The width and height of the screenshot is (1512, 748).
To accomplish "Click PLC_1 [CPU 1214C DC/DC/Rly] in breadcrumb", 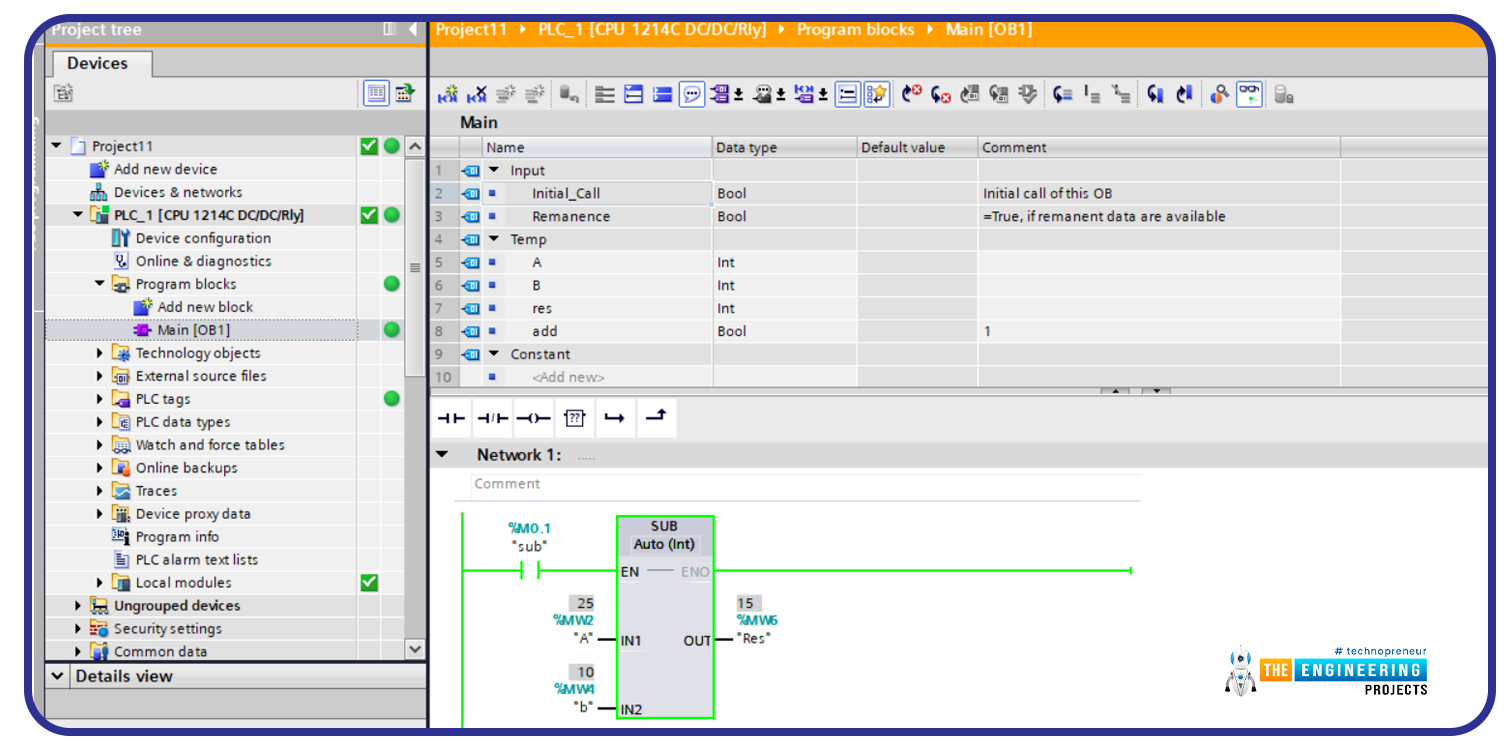I will click(652, 30).
